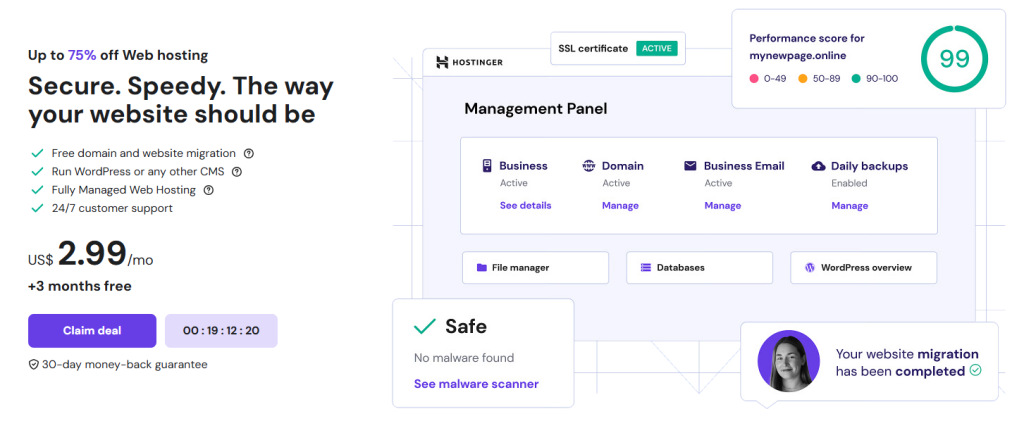Click the Daily backups cloud icon
This screenshot has width=1024, height=428.
[818, 166]
